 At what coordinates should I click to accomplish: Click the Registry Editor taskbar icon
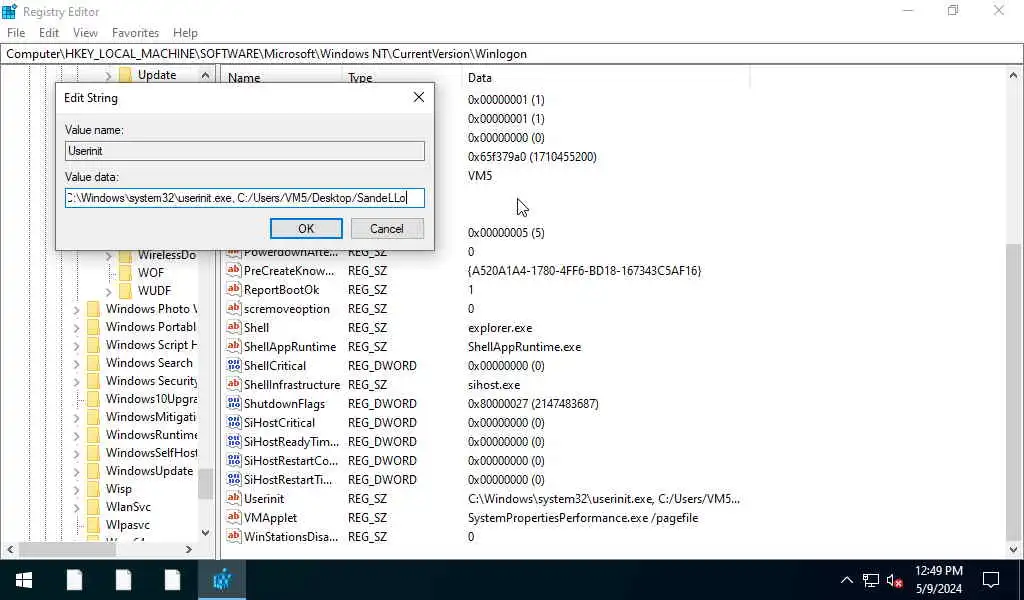point(222,580)
